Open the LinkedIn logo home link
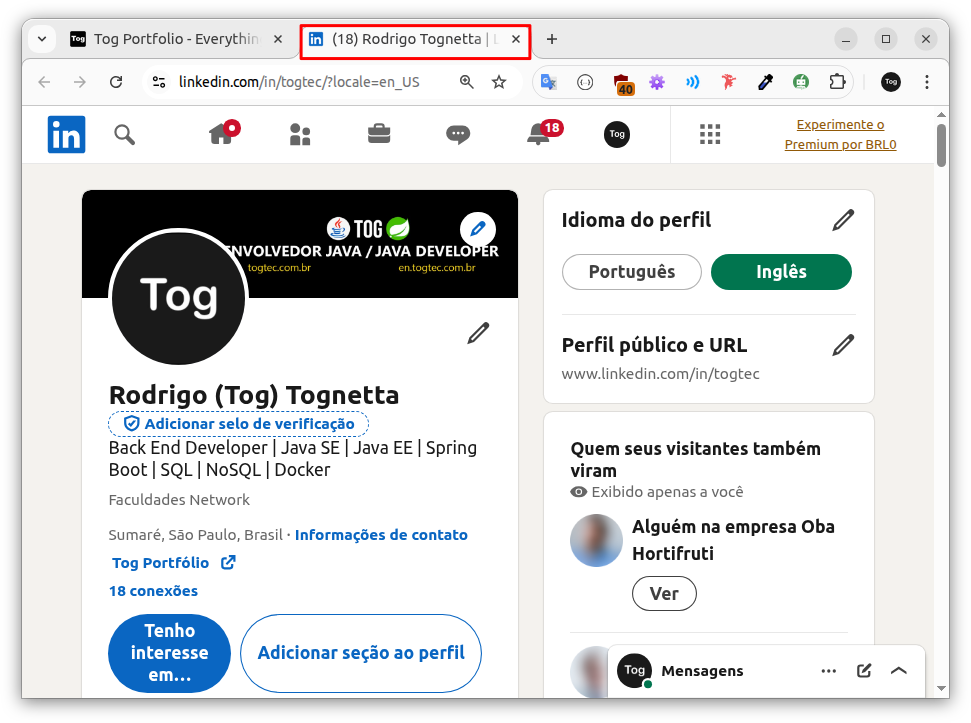 click(66, 134)
